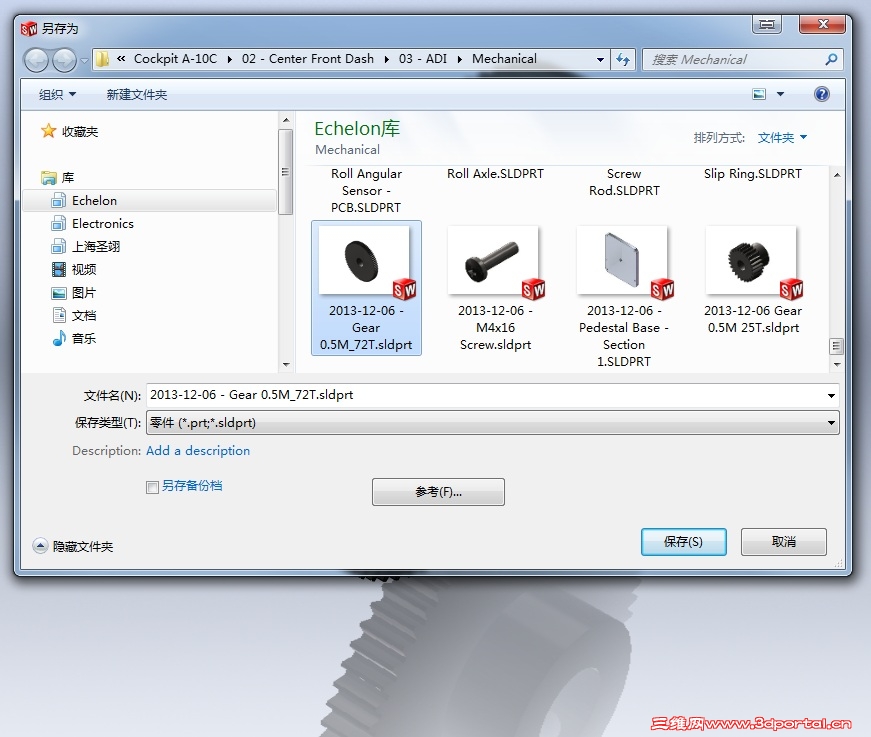The width and height of the screenshot is (871, 737).
Task: Select 02 - Center Front Dash breadcrumb
Action: click(307, 59)
